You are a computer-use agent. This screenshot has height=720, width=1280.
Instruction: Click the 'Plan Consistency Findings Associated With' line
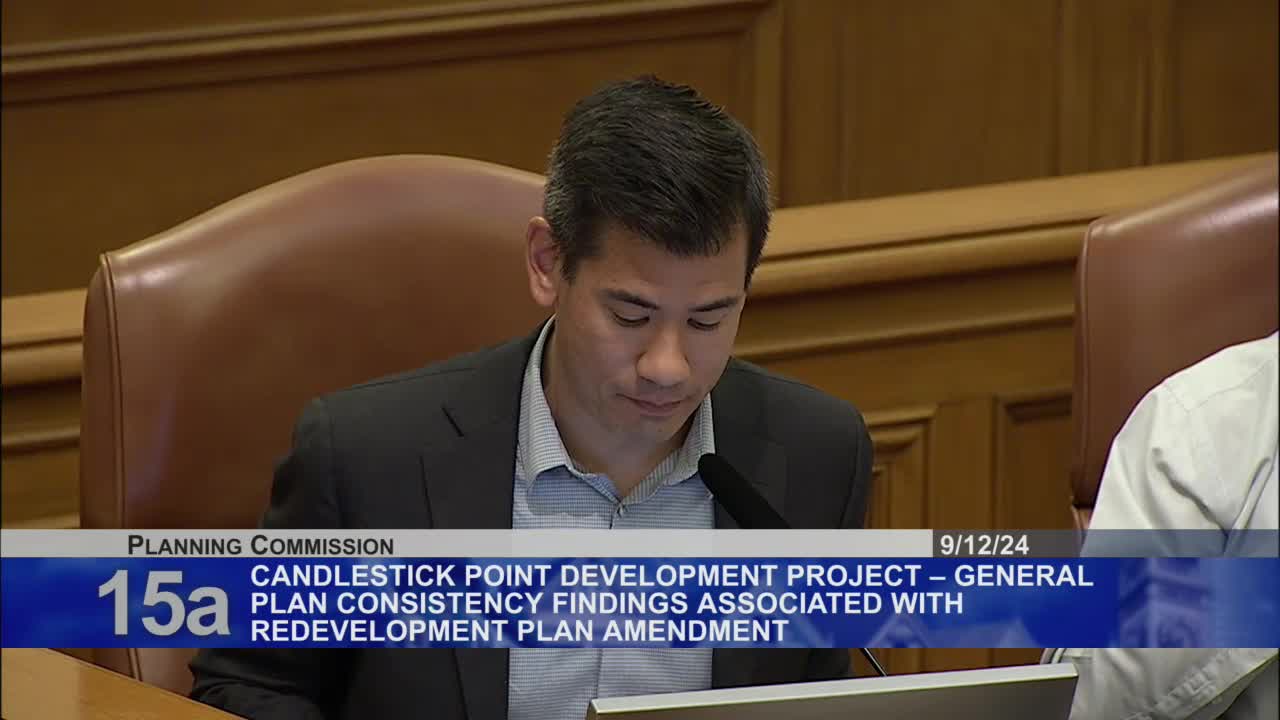coord(606,603)
